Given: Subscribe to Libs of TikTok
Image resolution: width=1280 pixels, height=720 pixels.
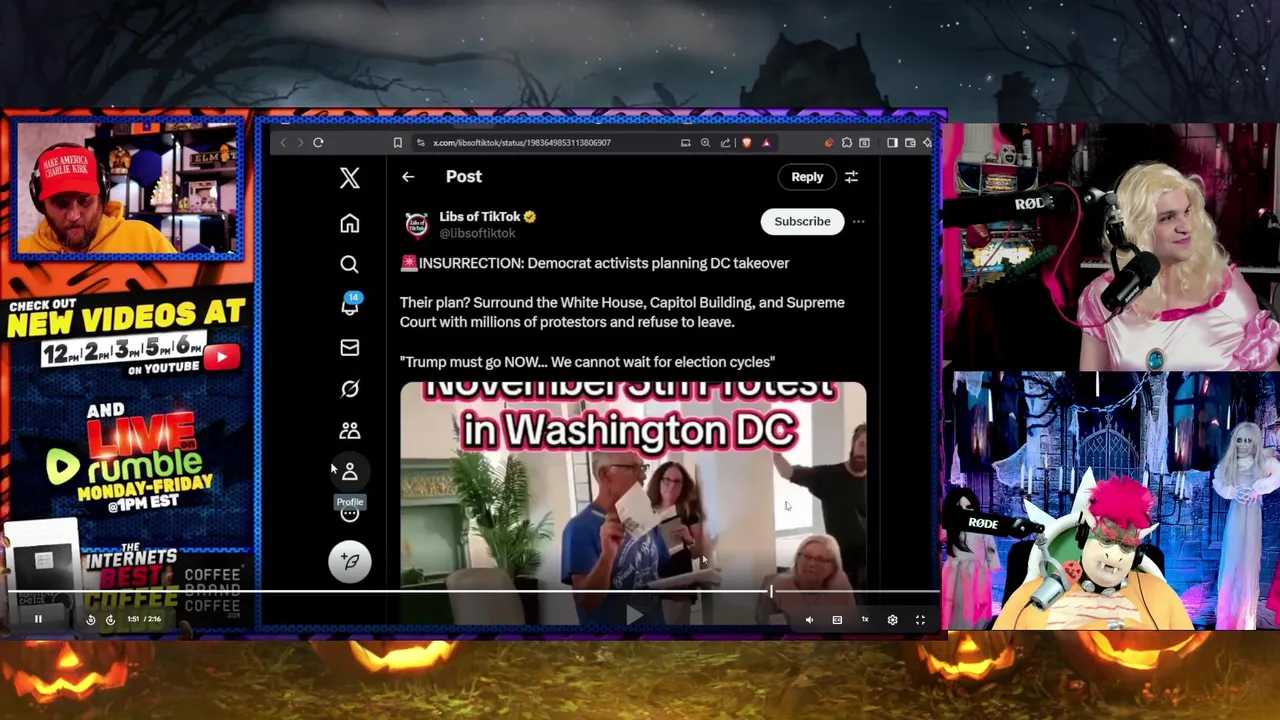Looking at the screenshot, I should coord(802,222).
